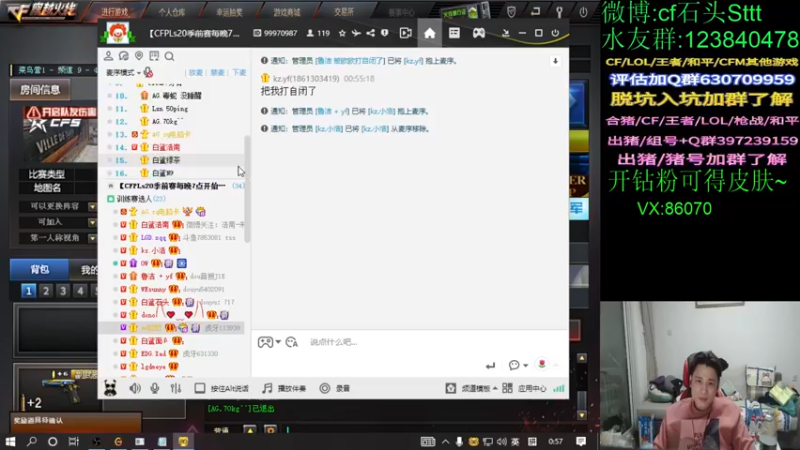Viewport: 800px width, 450px height.
Task: Send flower gift icon in chat
Action: (542, 364)
